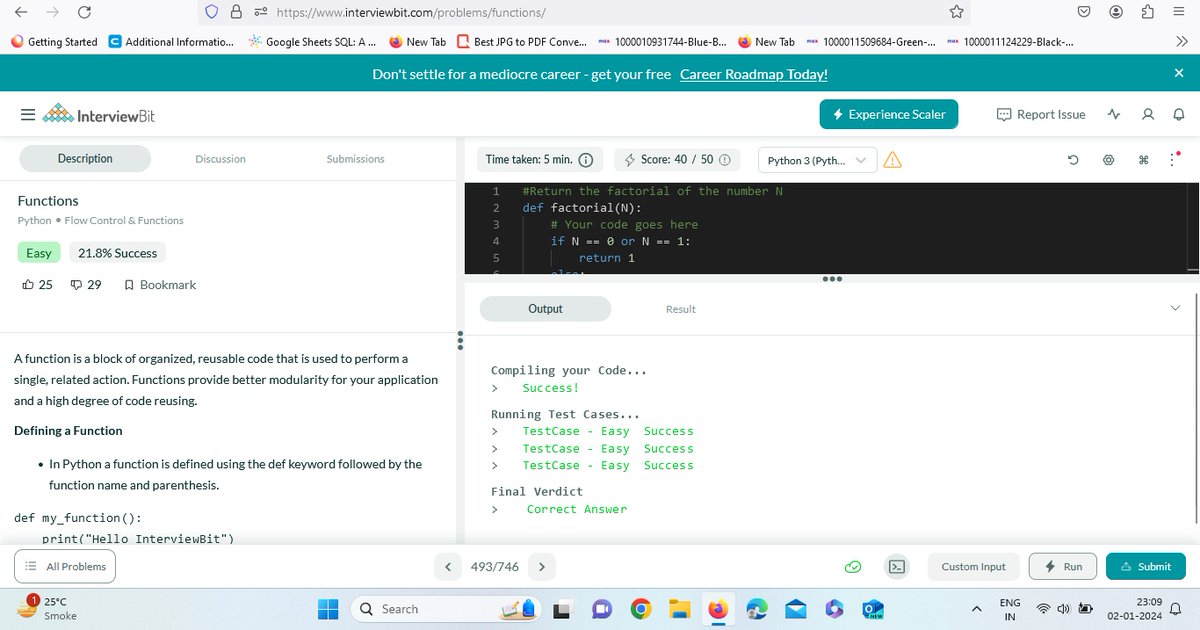
Task: Reset code using the undo arrow icon
Action: tap(1073, 160)
